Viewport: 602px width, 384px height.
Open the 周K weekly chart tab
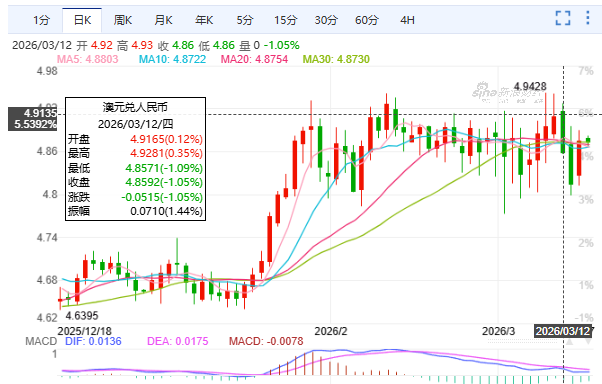123,20
